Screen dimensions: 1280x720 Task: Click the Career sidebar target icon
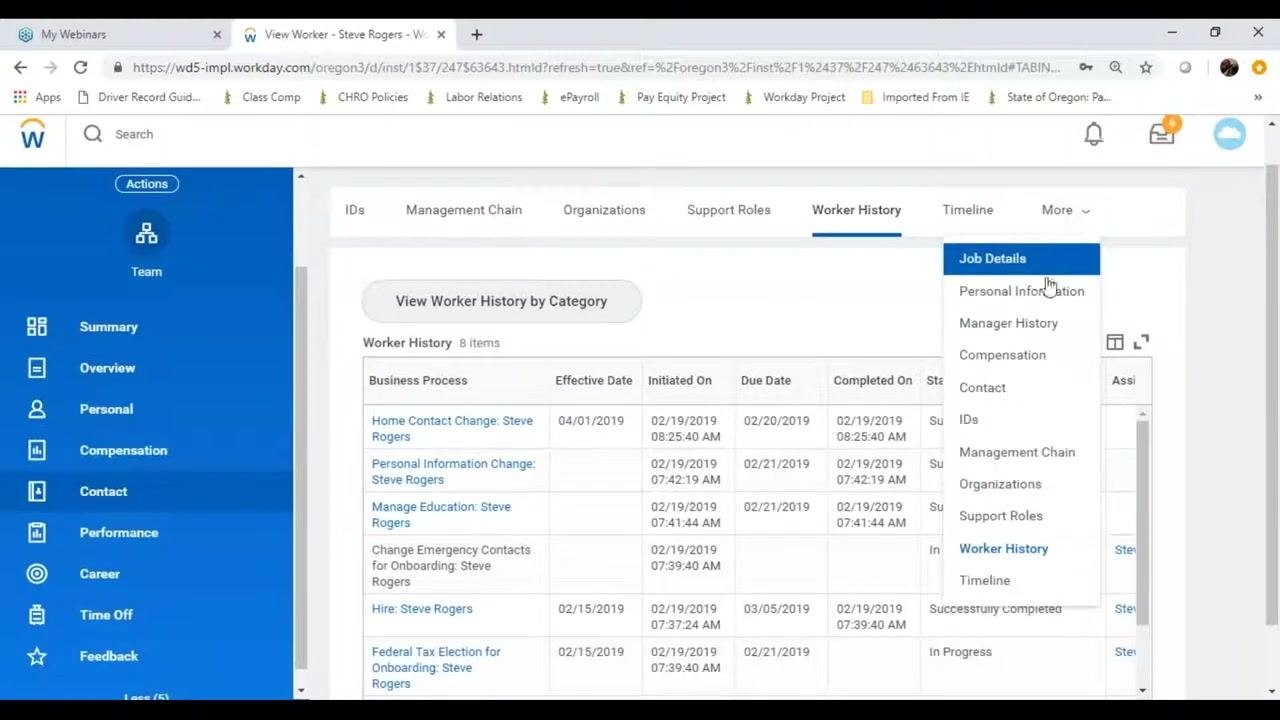tap(37, 574)
